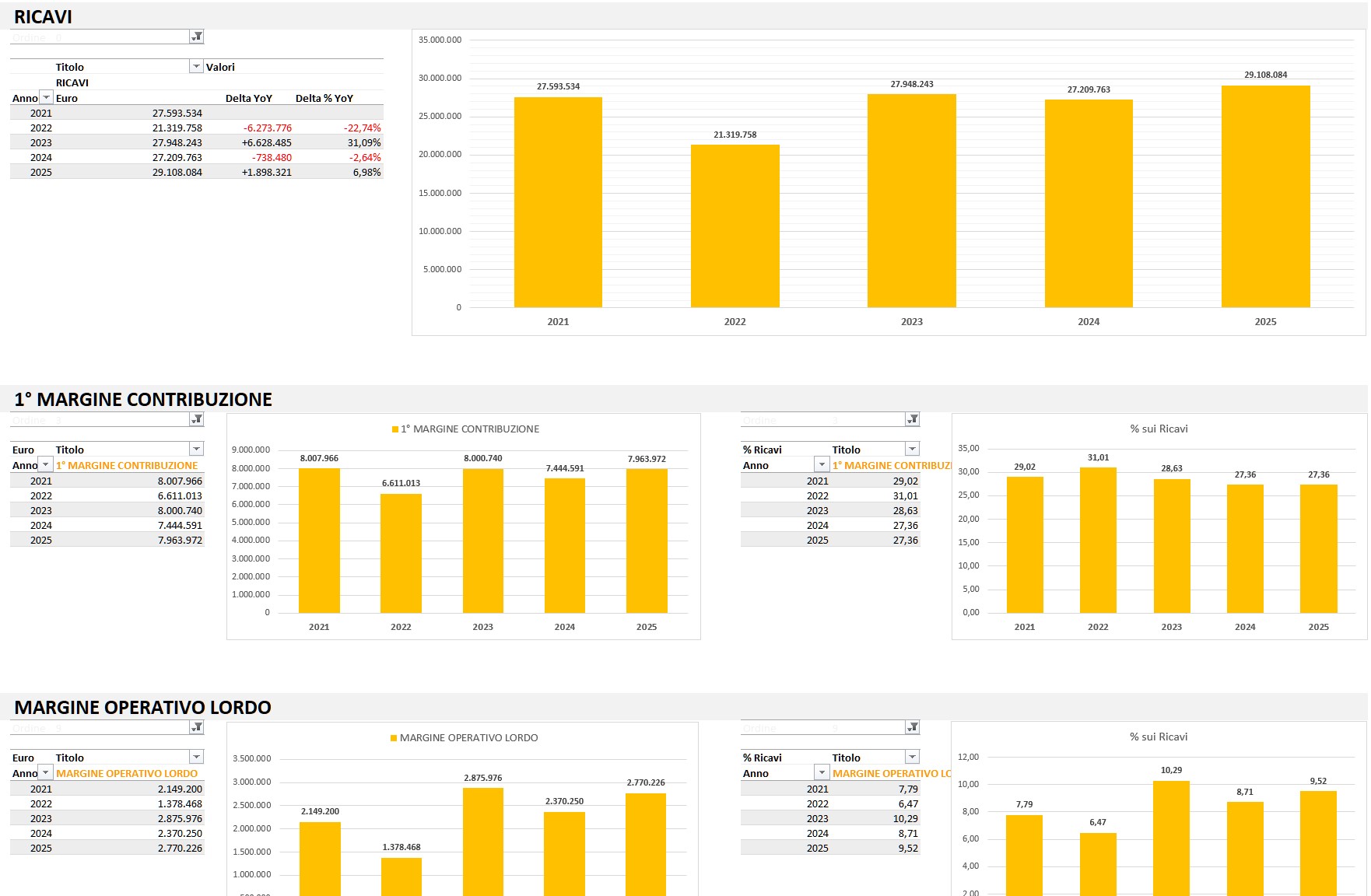Viewport: 1371px width, 896px height.
Task: Click the "Valori" header cell
Action: click(220, 67)
